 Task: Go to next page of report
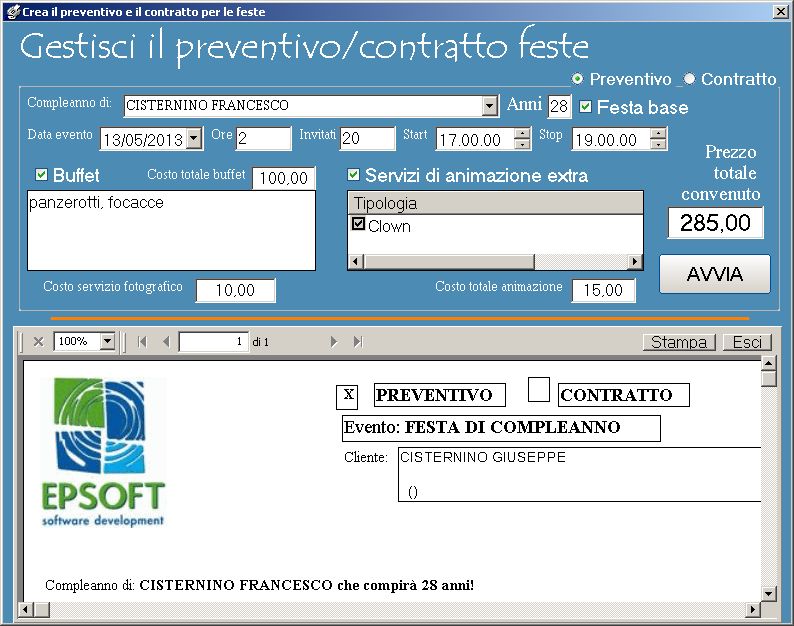333,342
